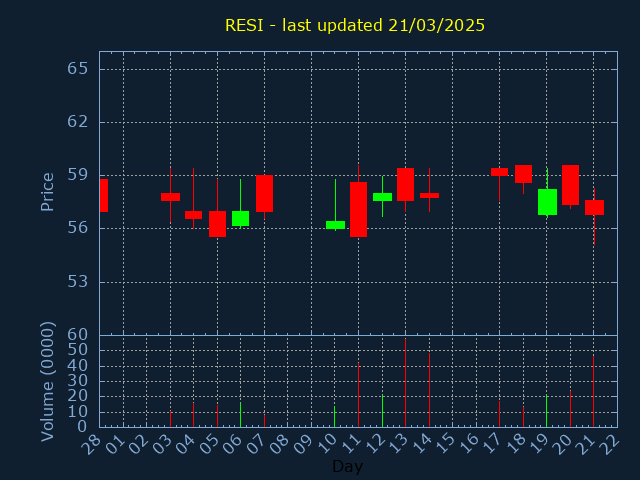640x480 pixels.
Task: Click the green volume bar for day 06
Action: click(x=240, y=415)
